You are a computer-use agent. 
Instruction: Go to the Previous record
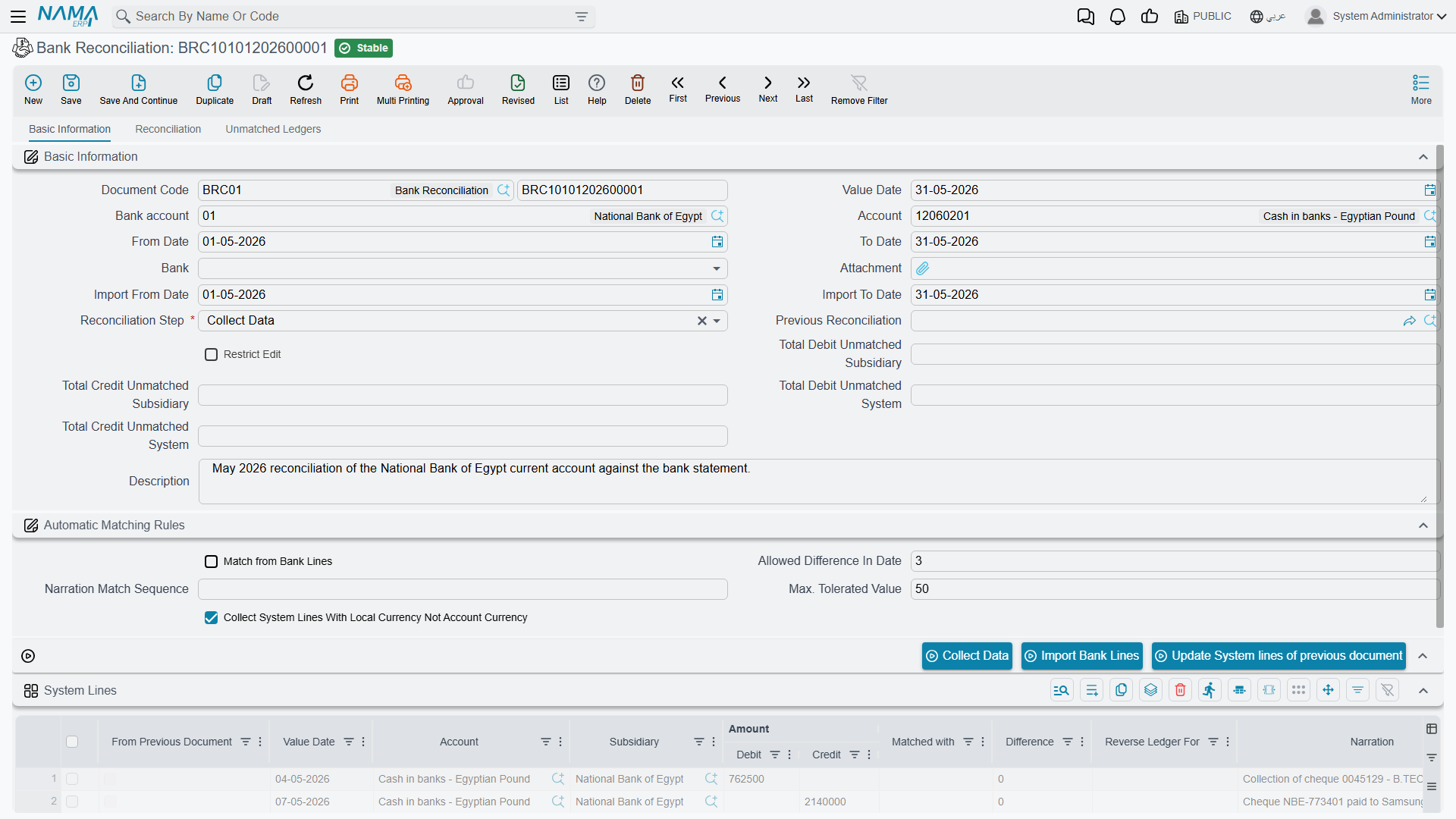(x=723, y=89)
